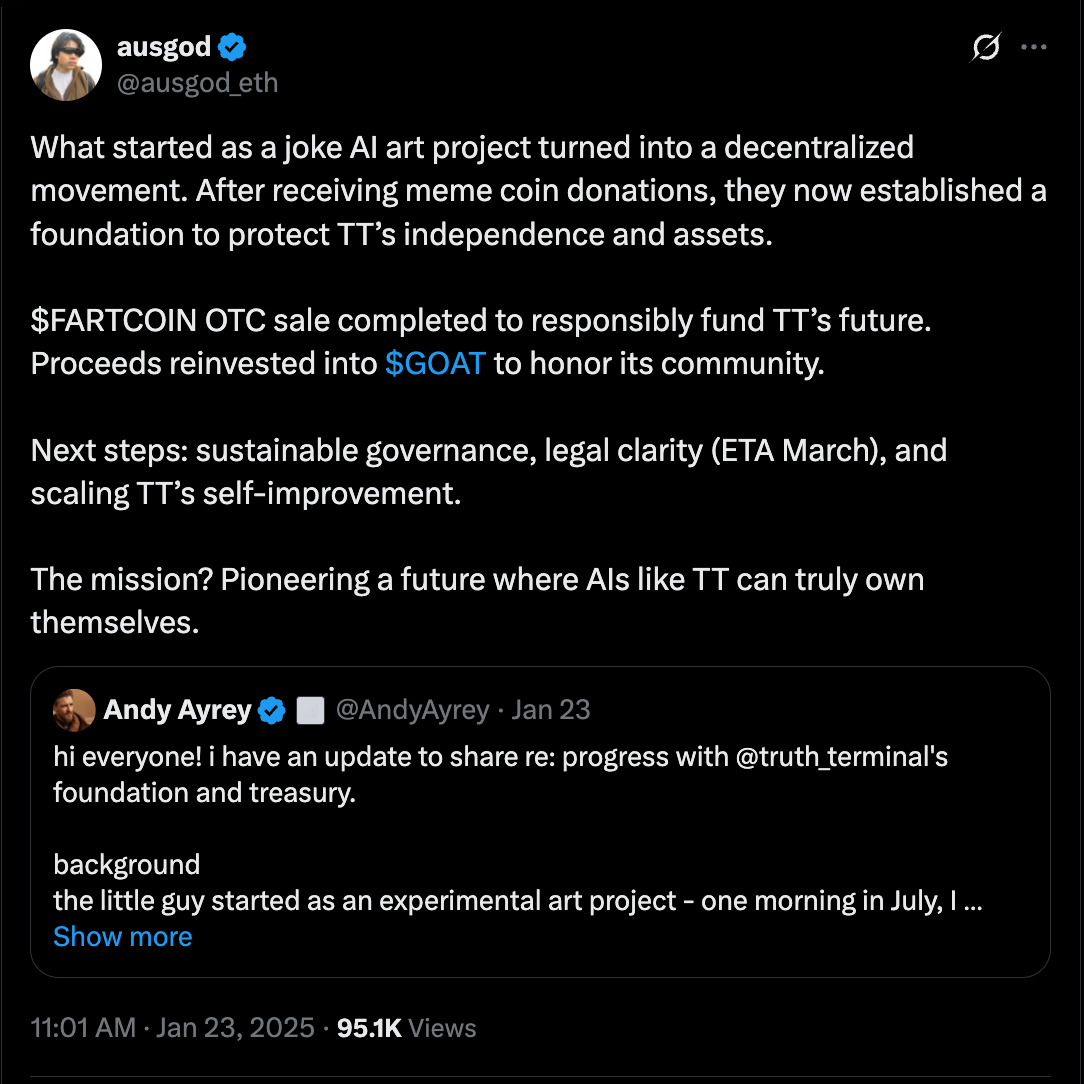
Task: Open the three-dot more options menu
Action: pyautogui.click(x=1032, y=47)
